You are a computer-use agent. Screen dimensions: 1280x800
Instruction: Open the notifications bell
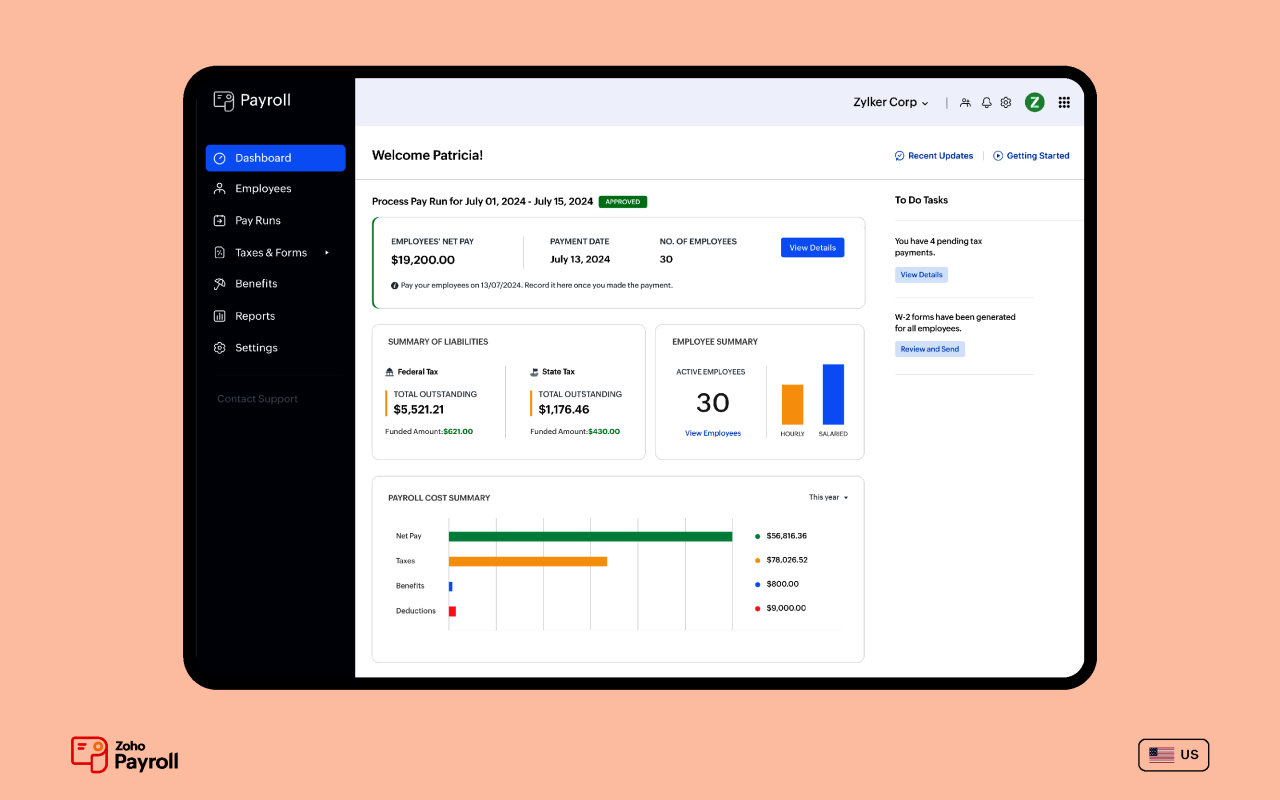coord(986,102)
